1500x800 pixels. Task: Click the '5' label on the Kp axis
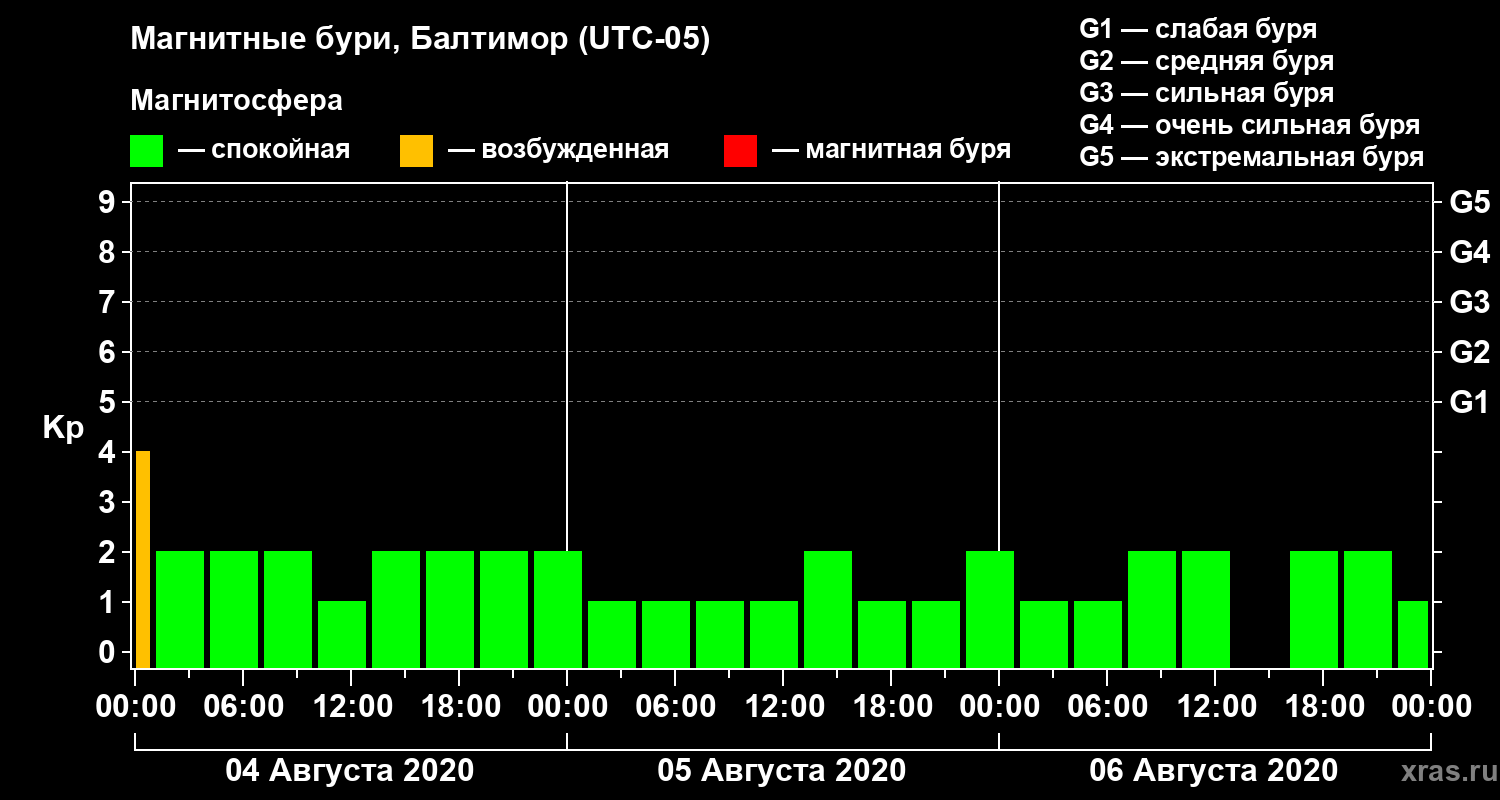coord(109,403)
